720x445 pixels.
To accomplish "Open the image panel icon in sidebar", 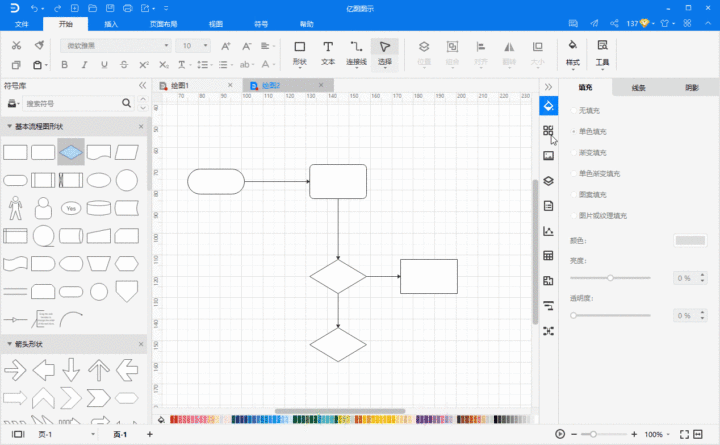I will 548,156.
